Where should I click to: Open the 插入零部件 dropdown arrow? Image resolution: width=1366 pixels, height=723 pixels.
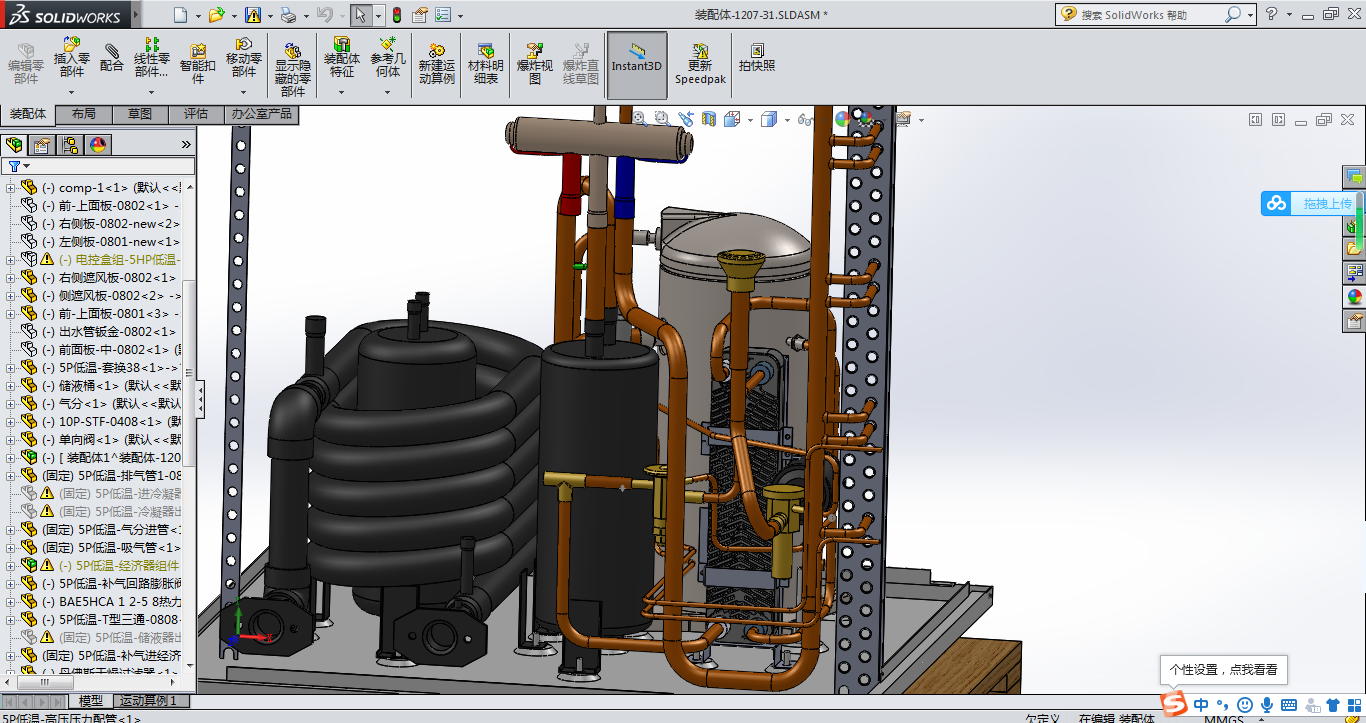click(x=72, y=92)
